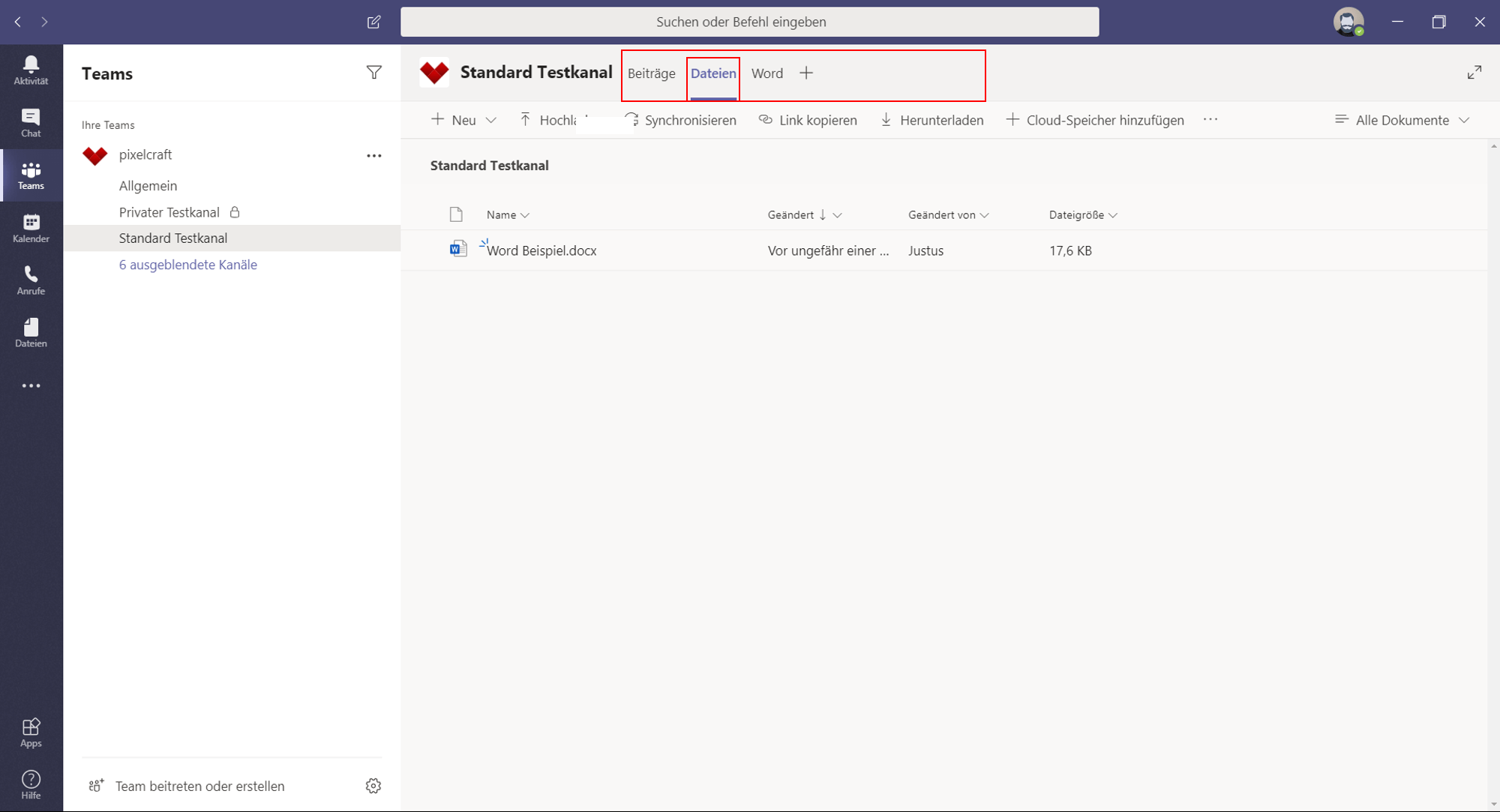
Task: Switch to the Word tab
Action: coord(767,73)
